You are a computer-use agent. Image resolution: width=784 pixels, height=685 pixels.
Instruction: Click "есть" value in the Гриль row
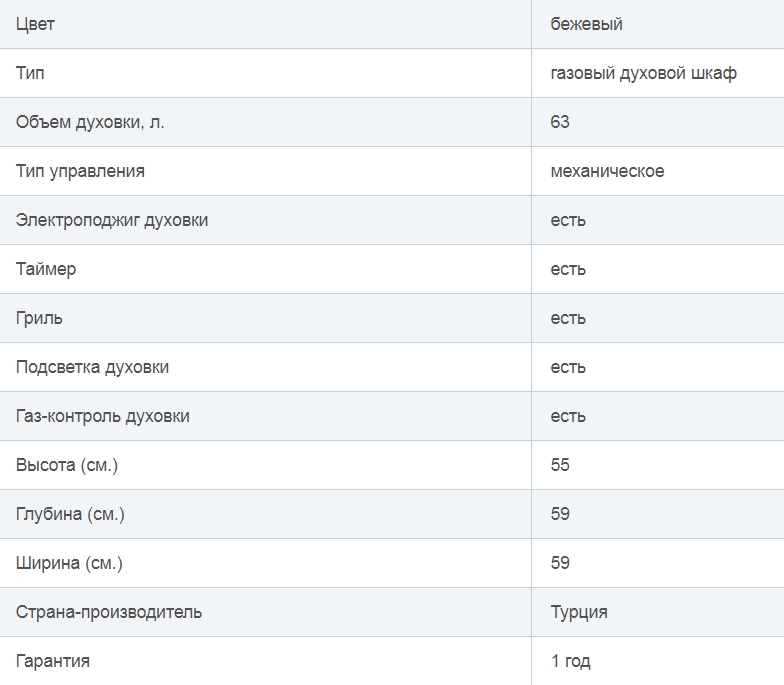coord(568,318)
